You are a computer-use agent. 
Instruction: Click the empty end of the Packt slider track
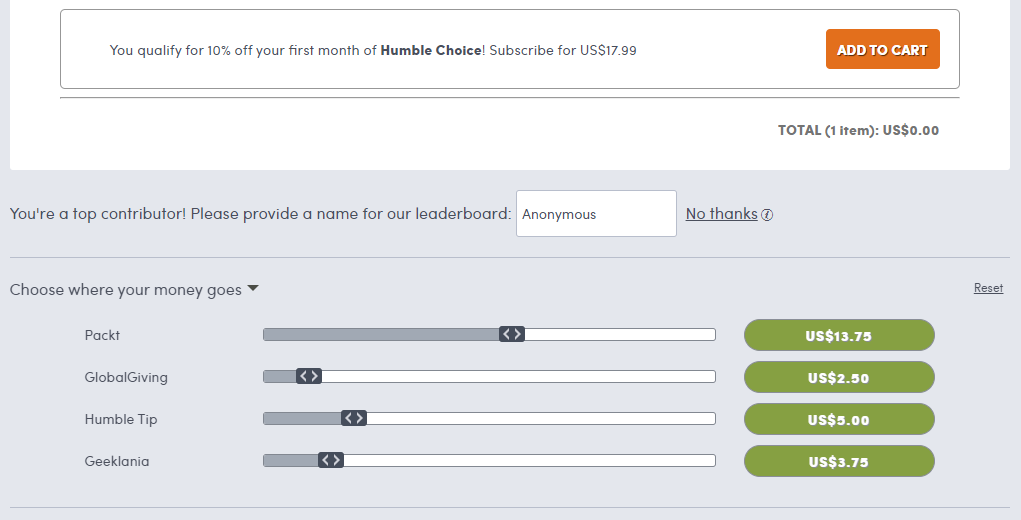pos(620,335)
